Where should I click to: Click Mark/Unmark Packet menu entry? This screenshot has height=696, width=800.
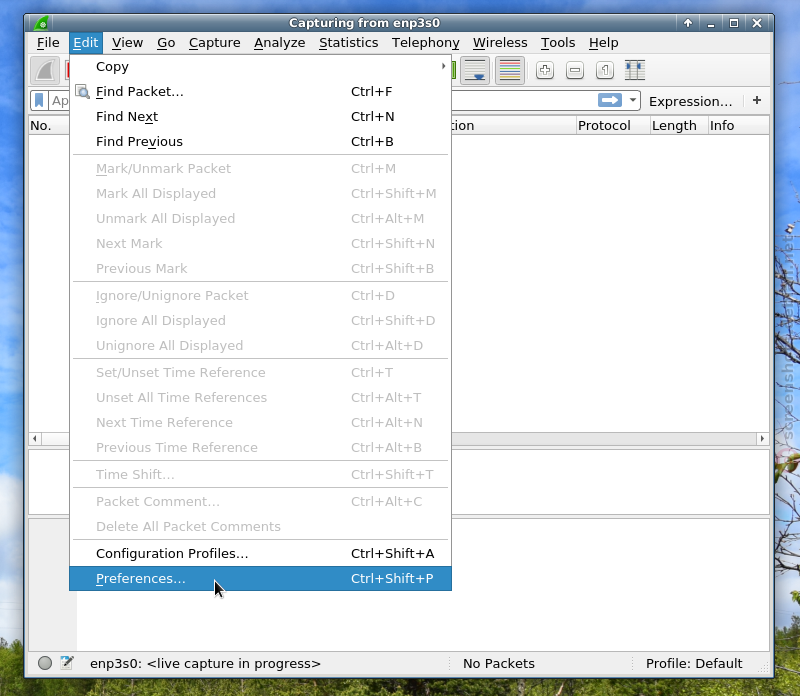[260, 168]
